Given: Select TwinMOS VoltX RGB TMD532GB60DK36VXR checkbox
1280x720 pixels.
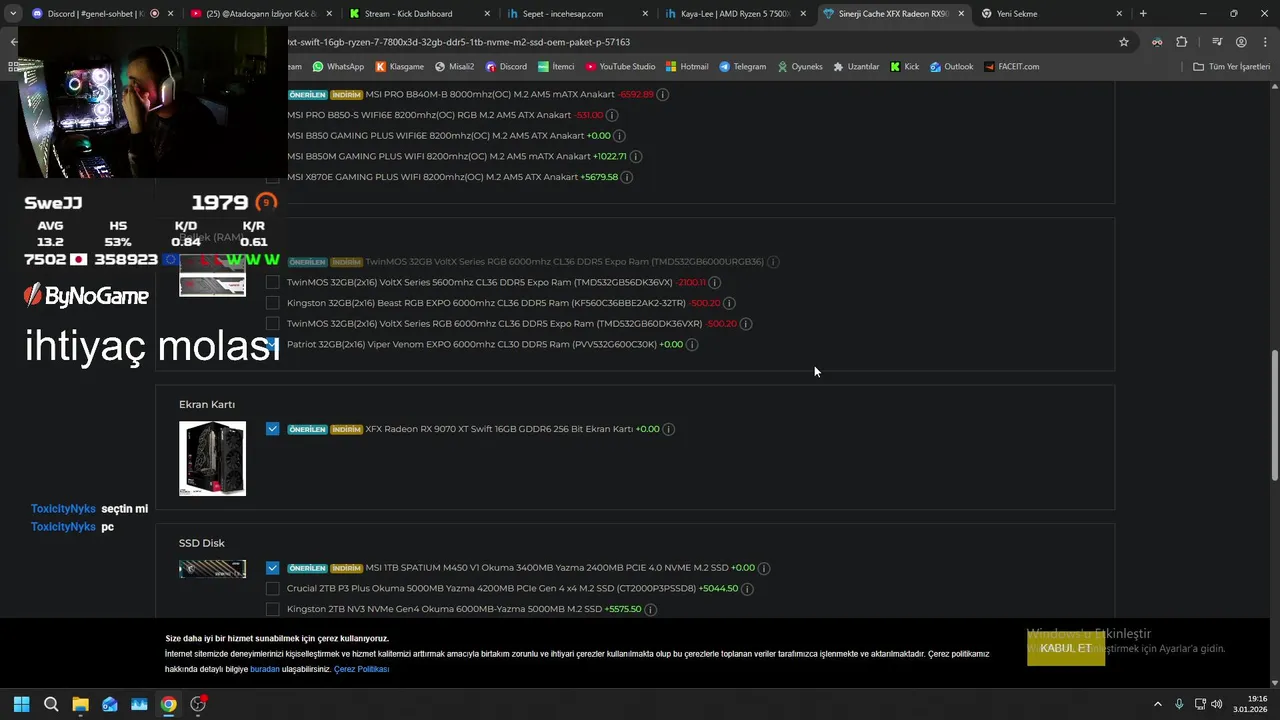Looking at the screenshot, I should click(272, 324).
